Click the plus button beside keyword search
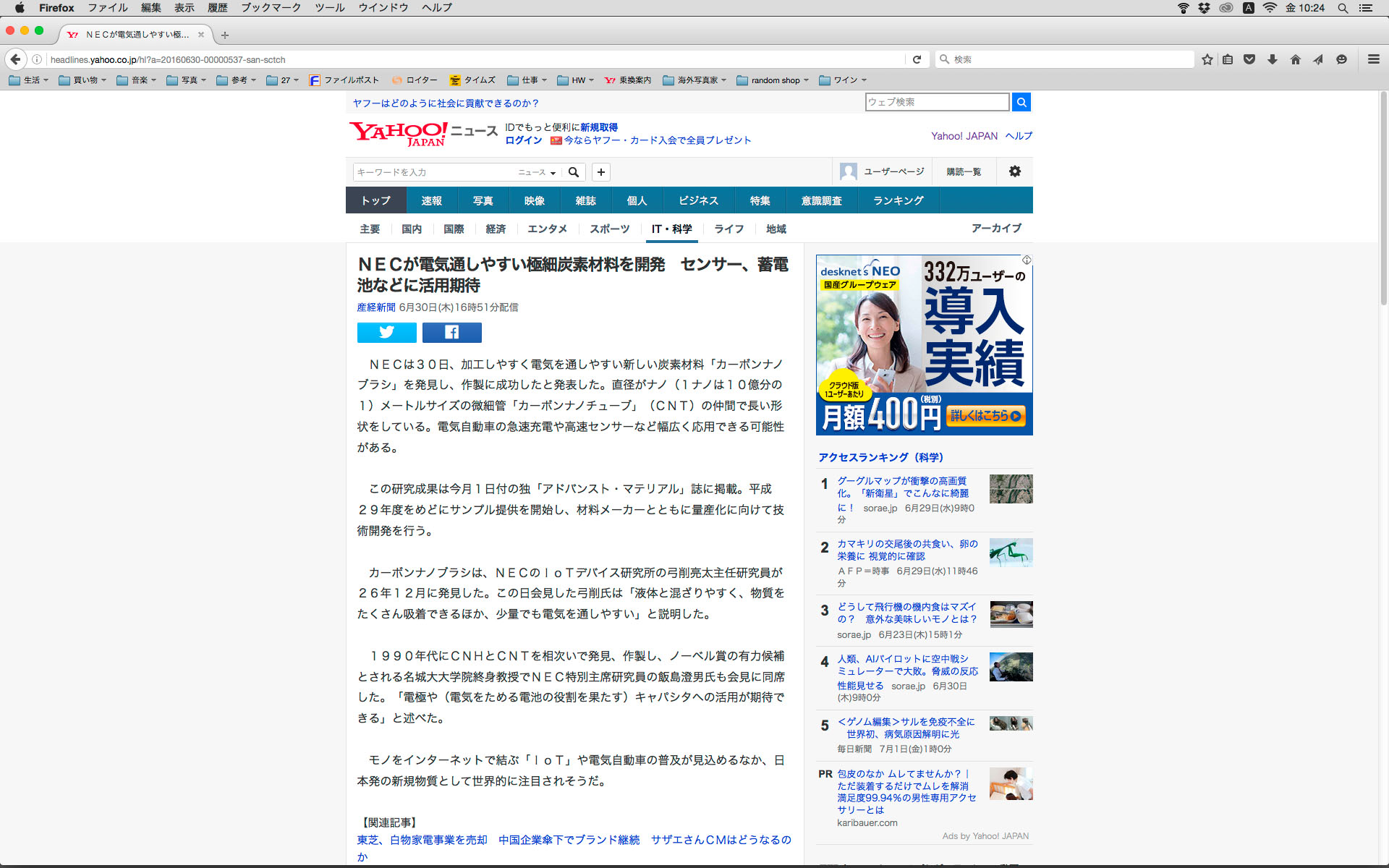Image resolution: width=1389 pixels, height=868 pixels. (600, 172)
